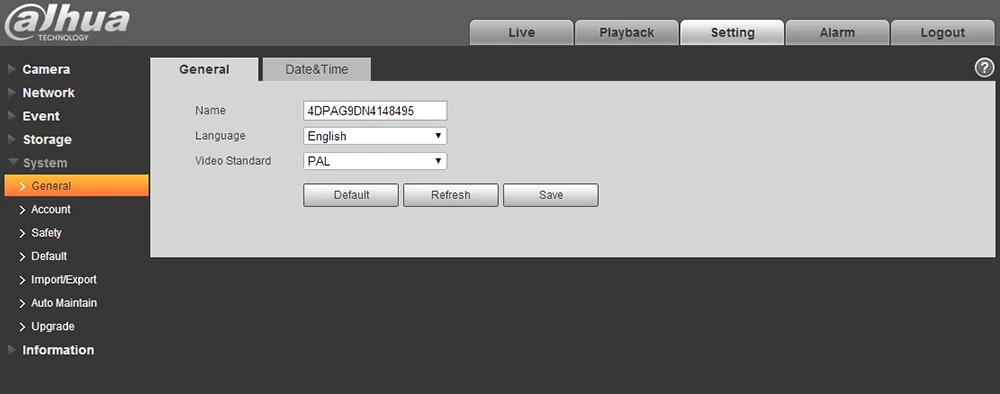This screenshot has width=1000, height=394.
Task: Click the Language field label
Action: pos(220,136)
